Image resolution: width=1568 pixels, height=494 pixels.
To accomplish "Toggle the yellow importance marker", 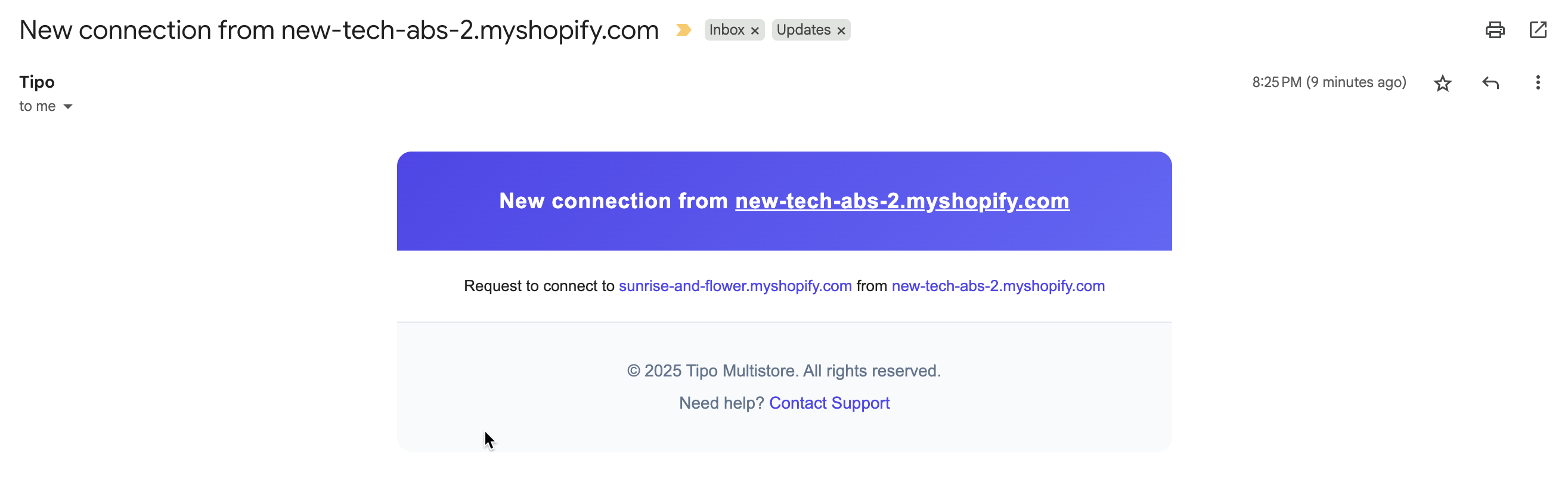I will (x=683, y=30).
